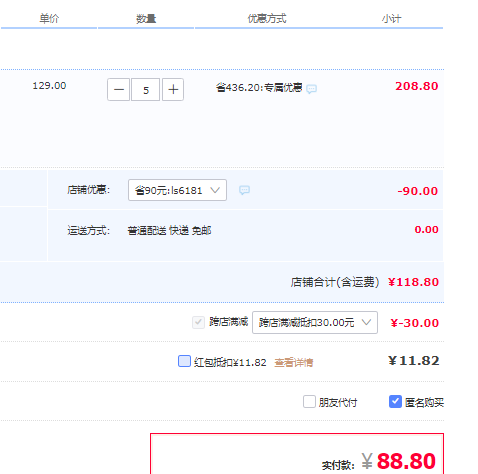Open the chat bubble next to 专属优惠
Image resolution: width=478 pixels, height=474 pixels.
pyautogui.click(x=311, y=89)
